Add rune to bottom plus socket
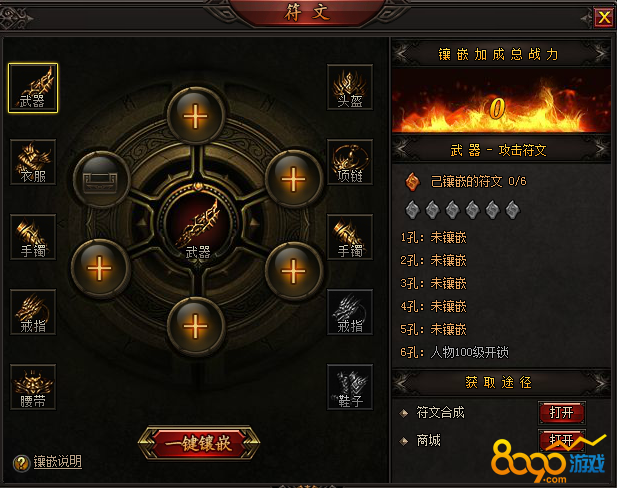Viewport: 617px width, 488px height. pyautogui.click(x=196, y=326)
